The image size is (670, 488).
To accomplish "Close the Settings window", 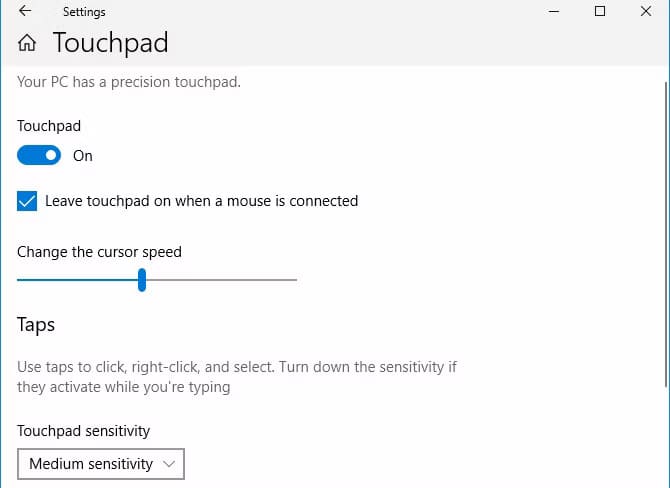I will pyautogui.click(x=645, y=12).
